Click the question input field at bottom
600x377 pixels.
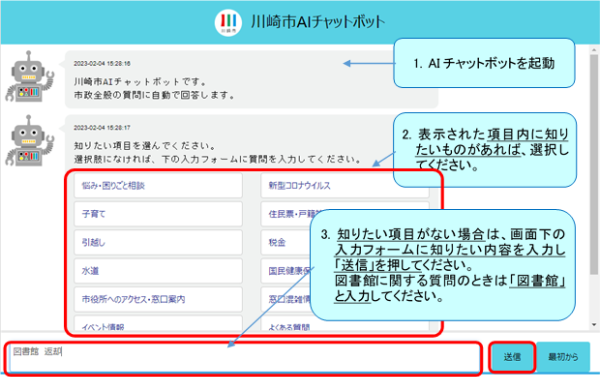tap(243, 357)
